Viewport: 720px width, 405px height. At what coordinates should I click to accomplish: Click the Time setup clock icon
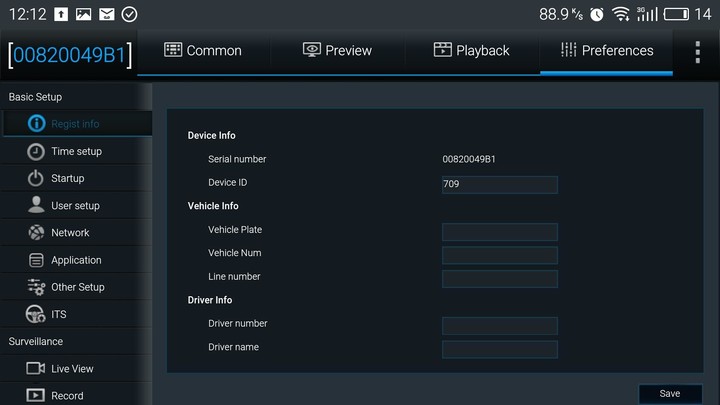36,152
